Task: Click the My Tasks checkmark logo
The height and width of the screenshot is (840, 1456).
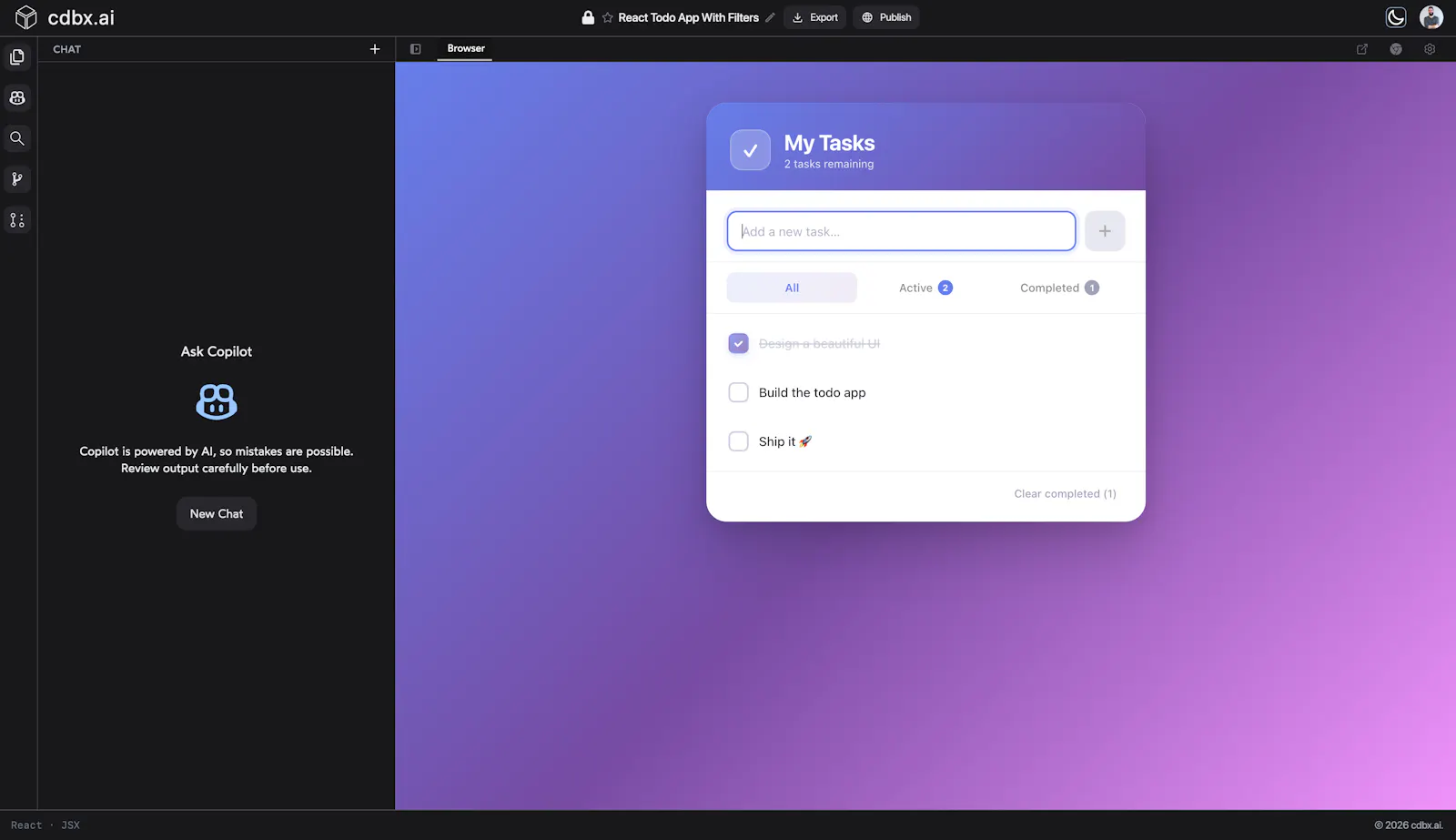Action: coord(750,150)
